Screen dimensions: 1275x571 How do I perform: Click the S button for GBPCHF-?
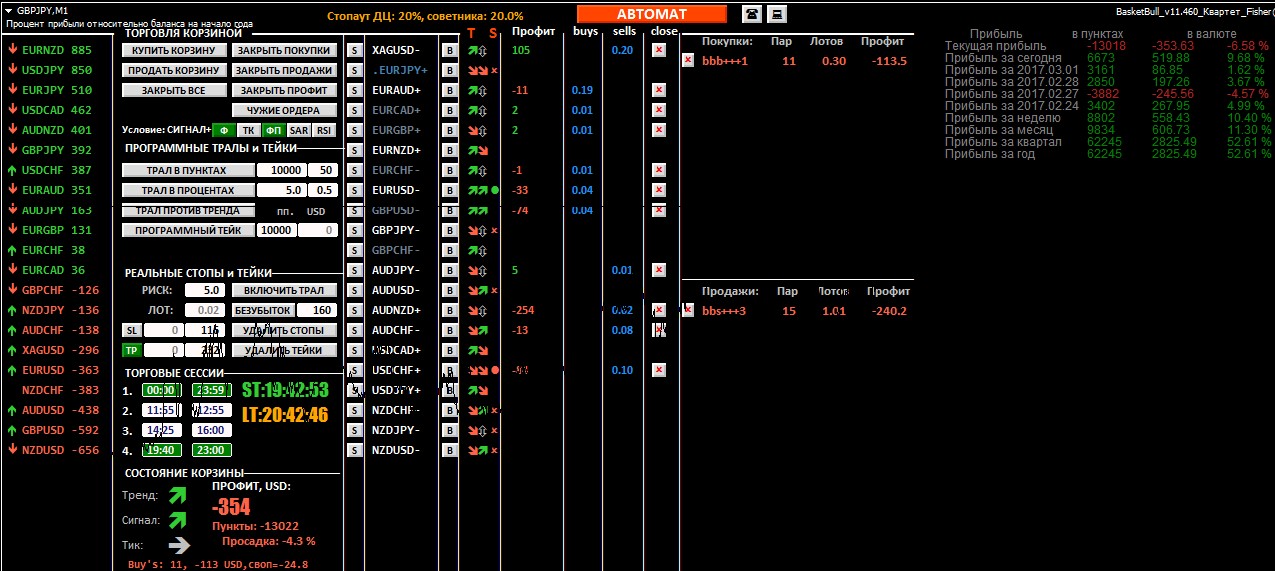coord(354,250)
